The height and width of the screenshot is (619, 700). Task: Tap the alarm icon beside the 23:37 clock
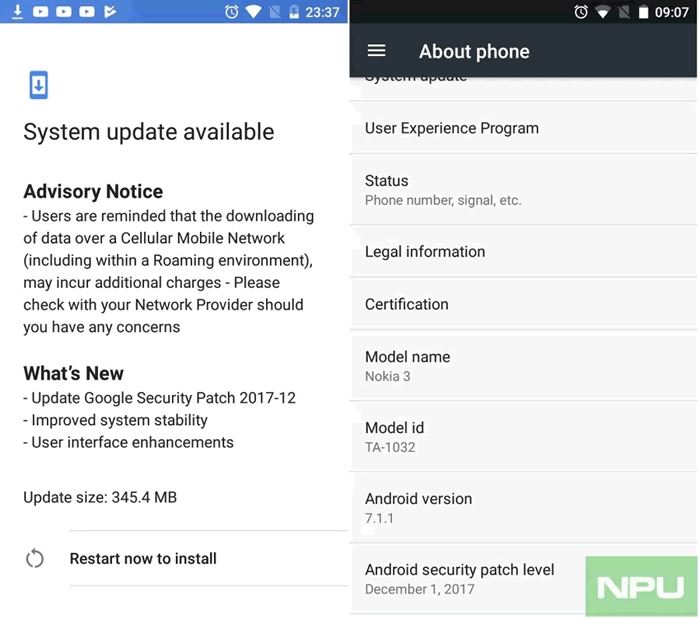[x=232, y=13]
